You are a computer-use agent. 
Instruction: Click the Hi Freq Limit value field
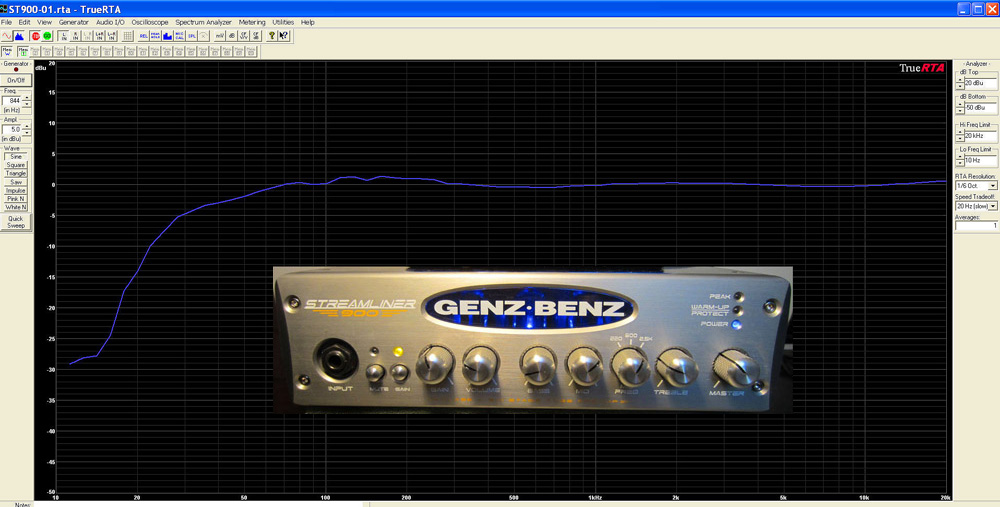[x=981, y=136]
